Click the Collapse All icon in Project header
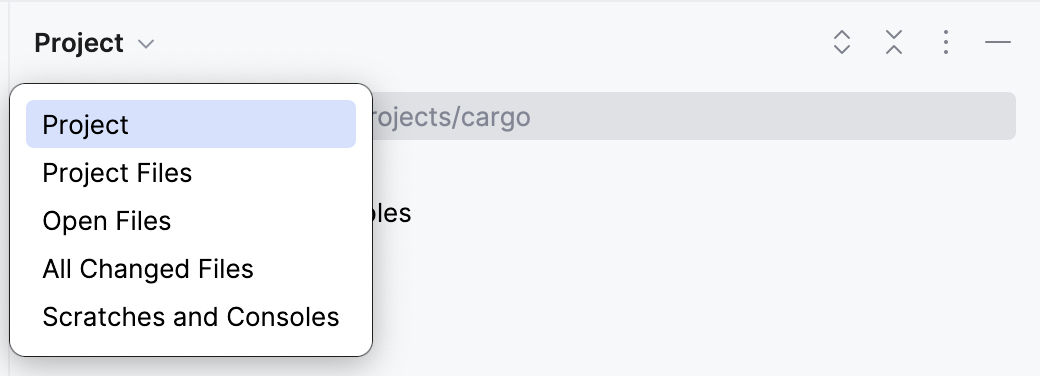 (x=893, y=42)
